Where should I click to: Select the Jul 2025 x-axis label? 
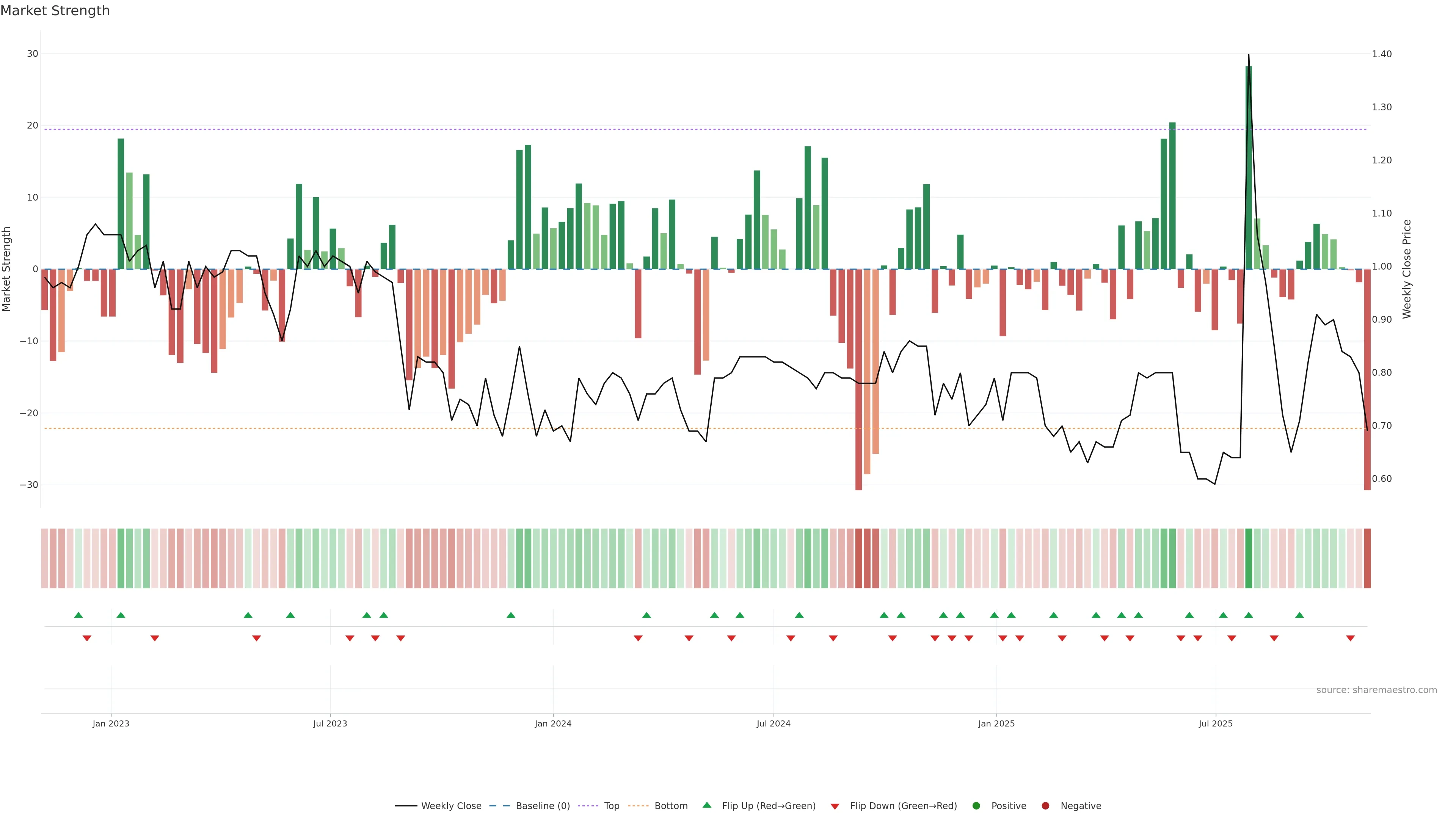(1215, 723)
